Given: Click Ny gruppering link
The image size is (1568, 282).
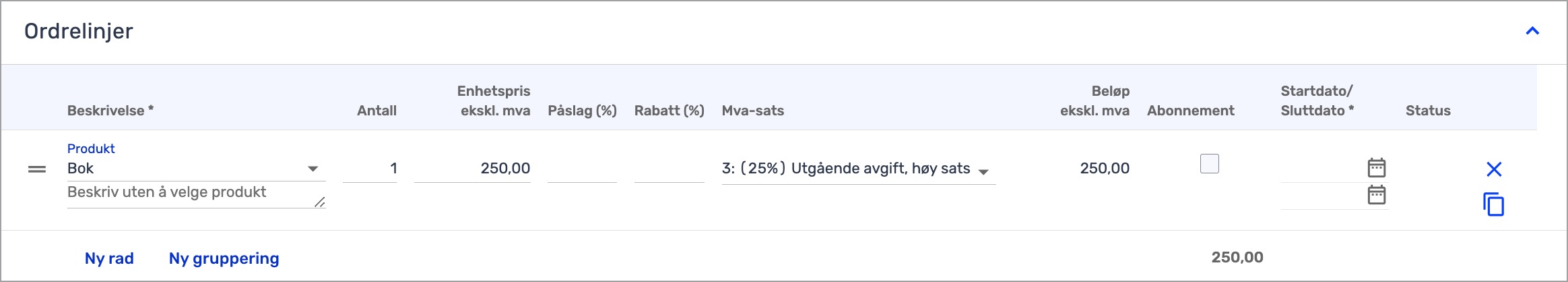Looking at the screenshot, I should 224,258.
